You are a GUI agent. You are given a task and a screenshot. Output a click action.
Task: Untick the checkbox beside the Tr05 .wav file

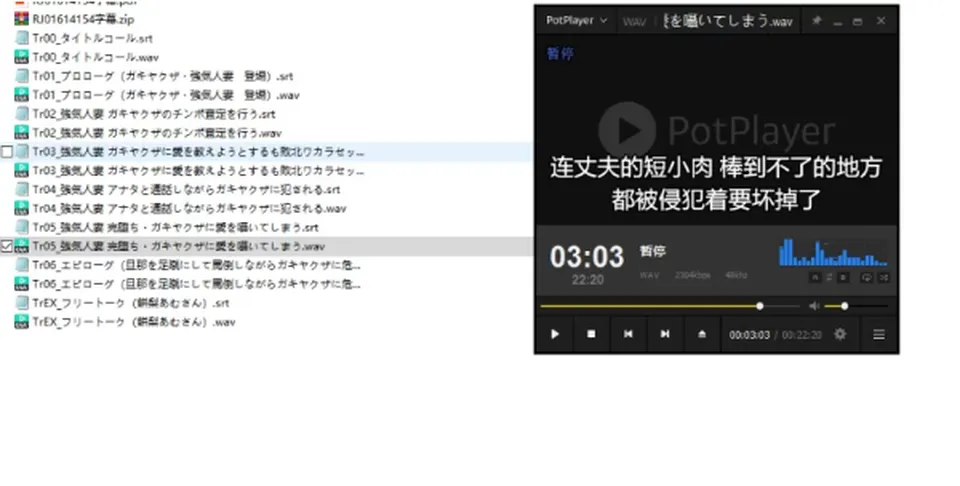click(x=7, y=246)
